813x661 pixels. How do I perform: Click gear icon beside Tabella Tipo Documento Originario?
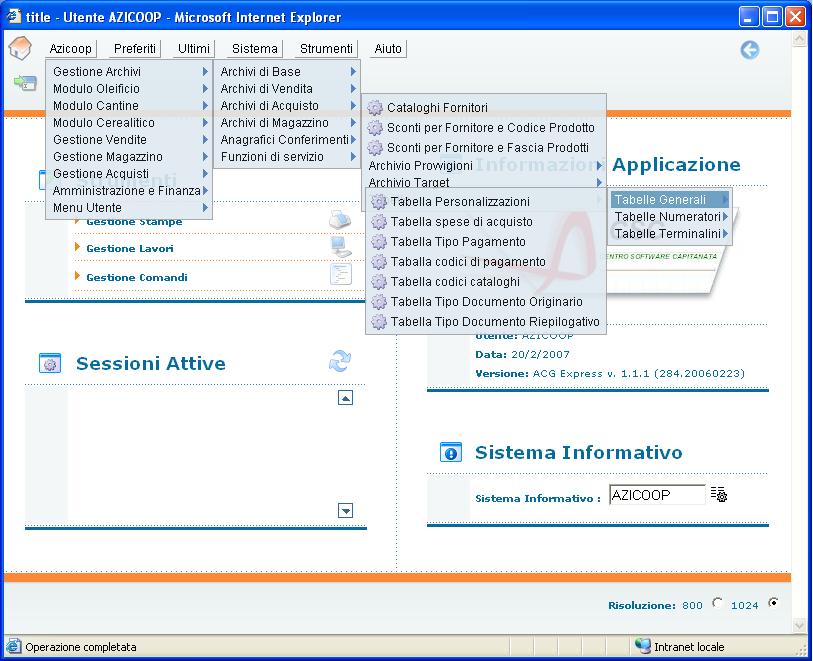(379, 302)
